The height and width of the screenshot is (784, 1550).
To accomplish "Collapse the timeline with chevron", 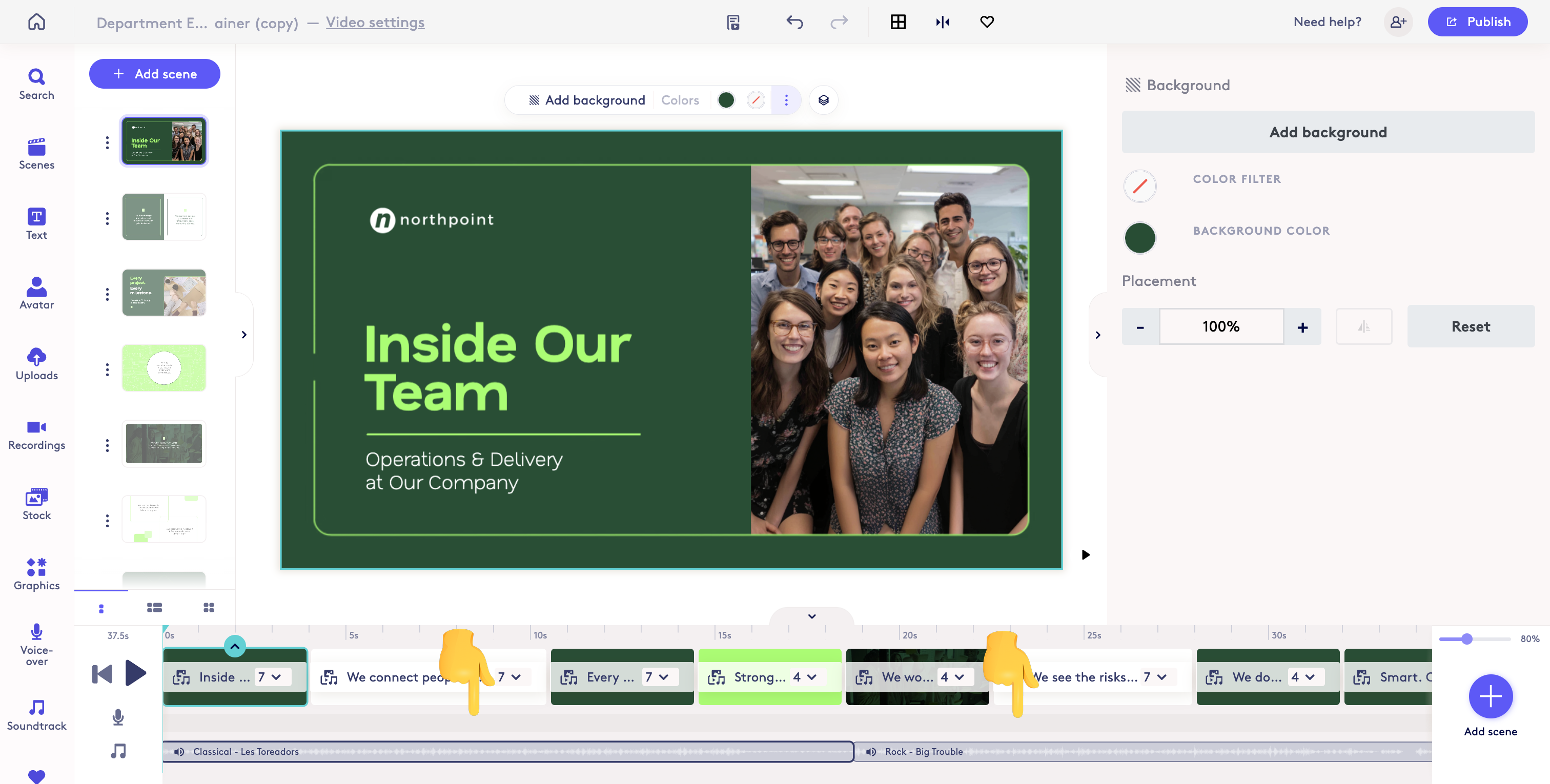I will click(x=812, y=616).
